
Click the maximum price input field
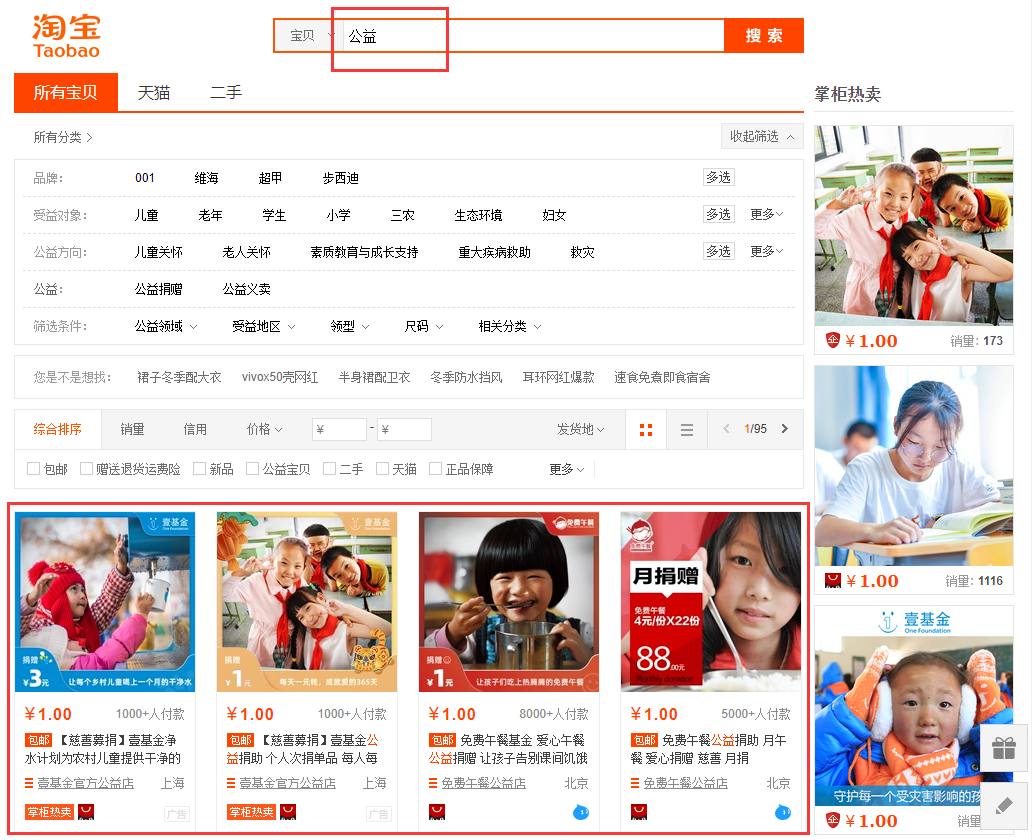pos(404,429)
